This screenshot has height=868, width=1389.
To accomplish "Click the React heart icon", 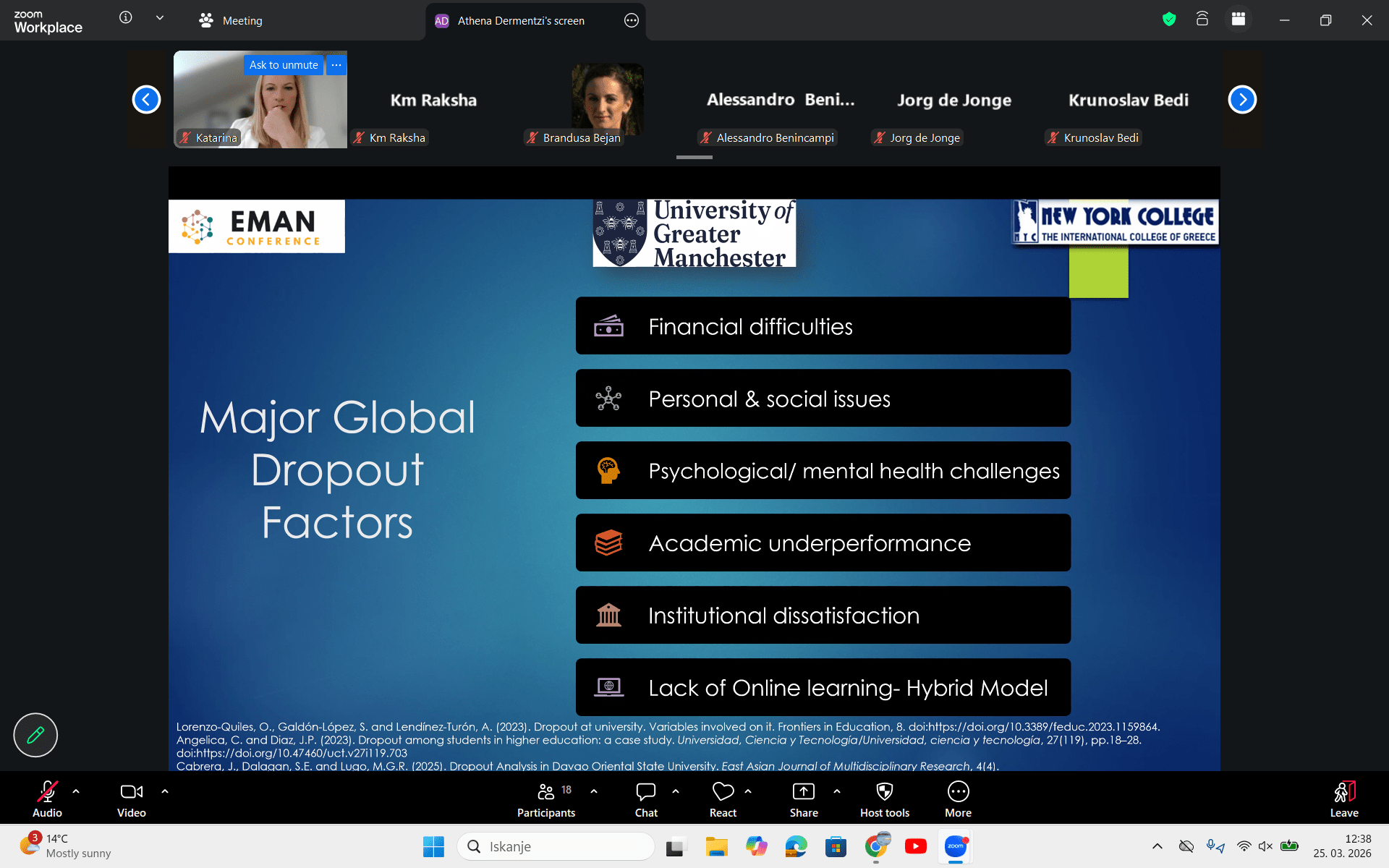I will [723, 792].
